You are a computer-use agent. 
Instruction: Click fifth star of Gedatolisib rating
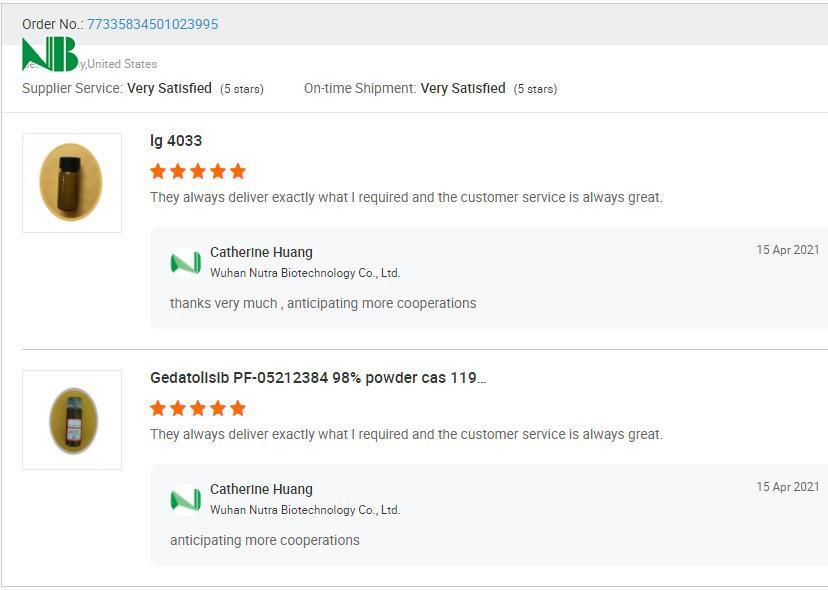(x=237, y=408)
